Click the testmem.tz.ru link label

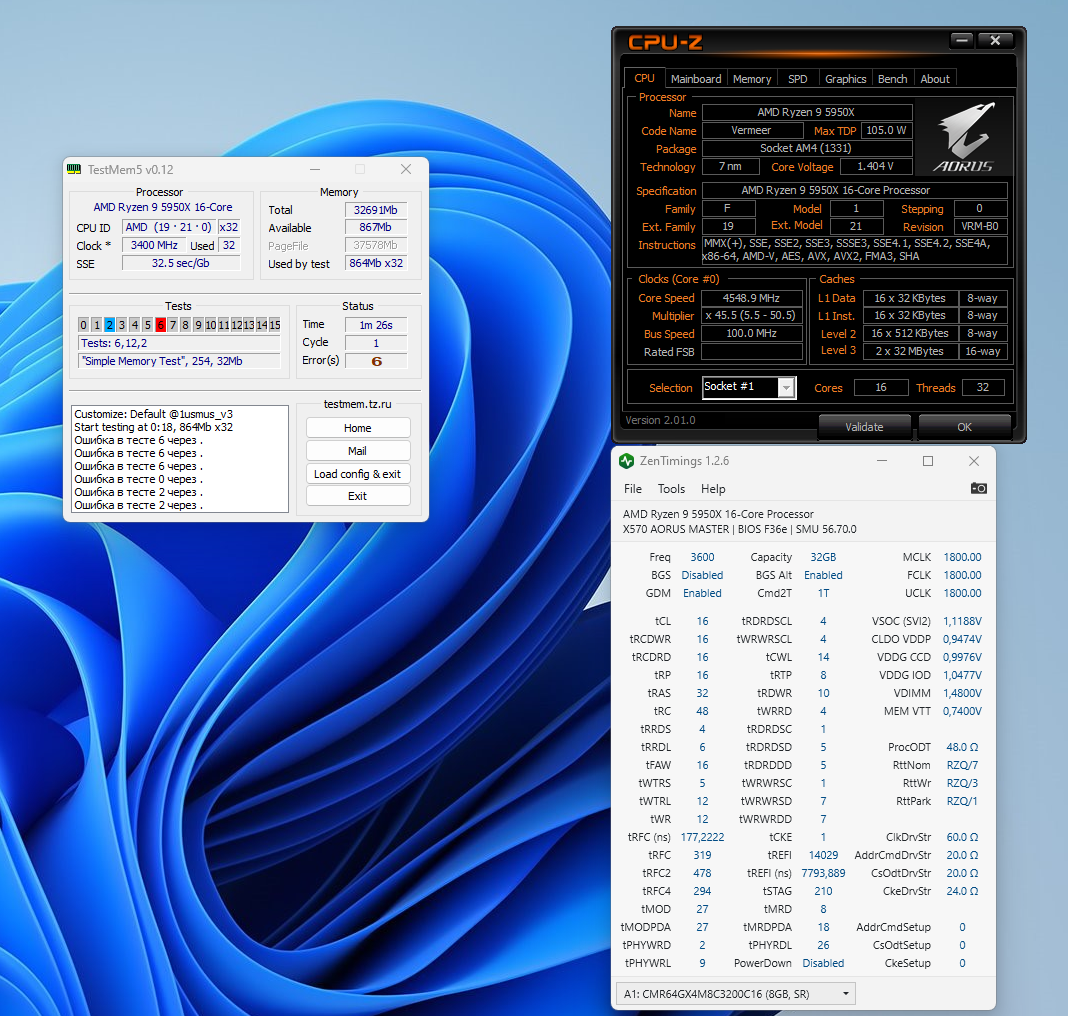(x=358, y=404)
